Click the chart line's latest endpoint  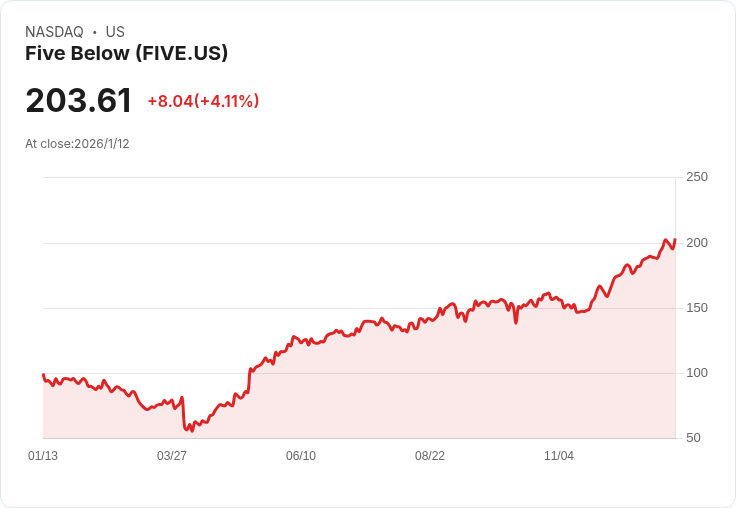pos(675,239)
